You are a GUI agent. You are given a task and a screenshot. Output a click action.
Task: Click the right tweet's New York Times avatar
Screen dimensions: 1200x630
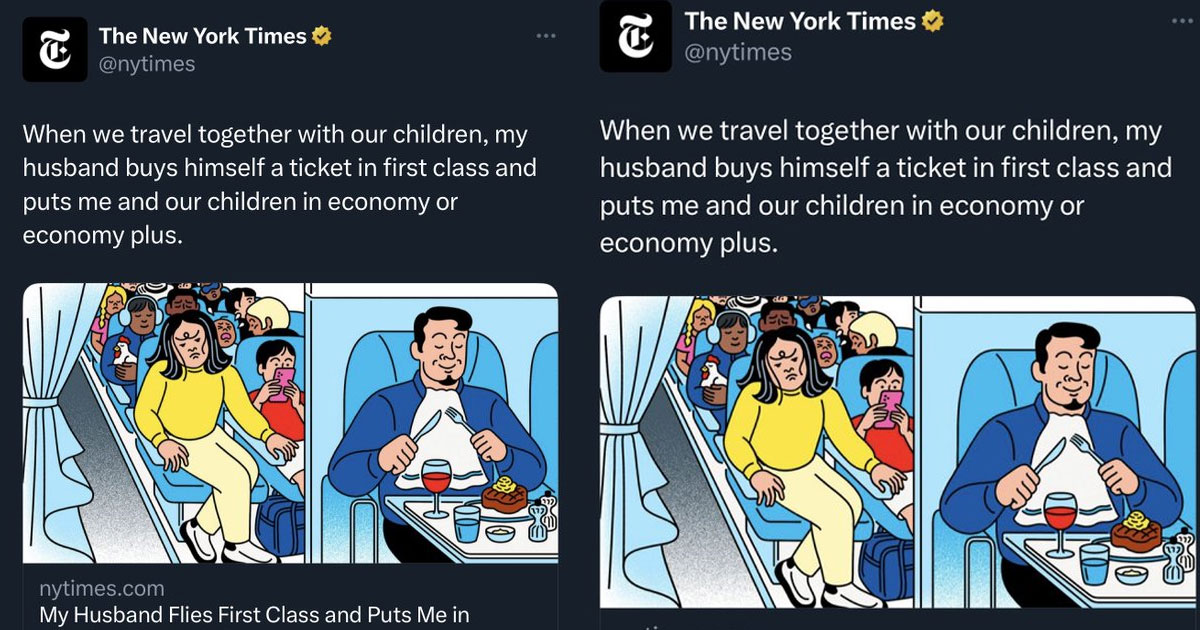pos(636,36)
